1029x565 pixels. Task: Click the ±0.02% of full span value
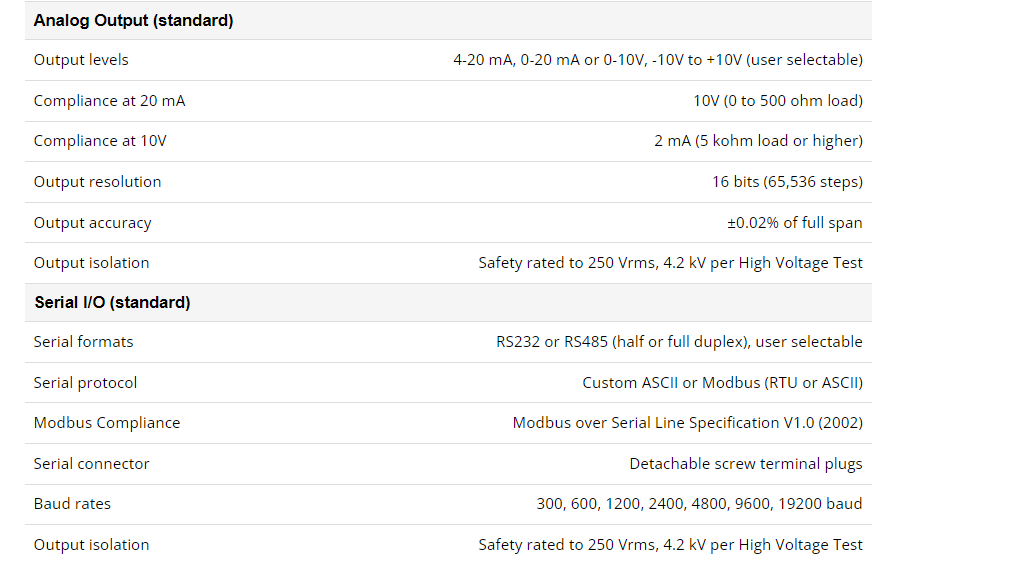pyautogui.click(x=794, y=222)
